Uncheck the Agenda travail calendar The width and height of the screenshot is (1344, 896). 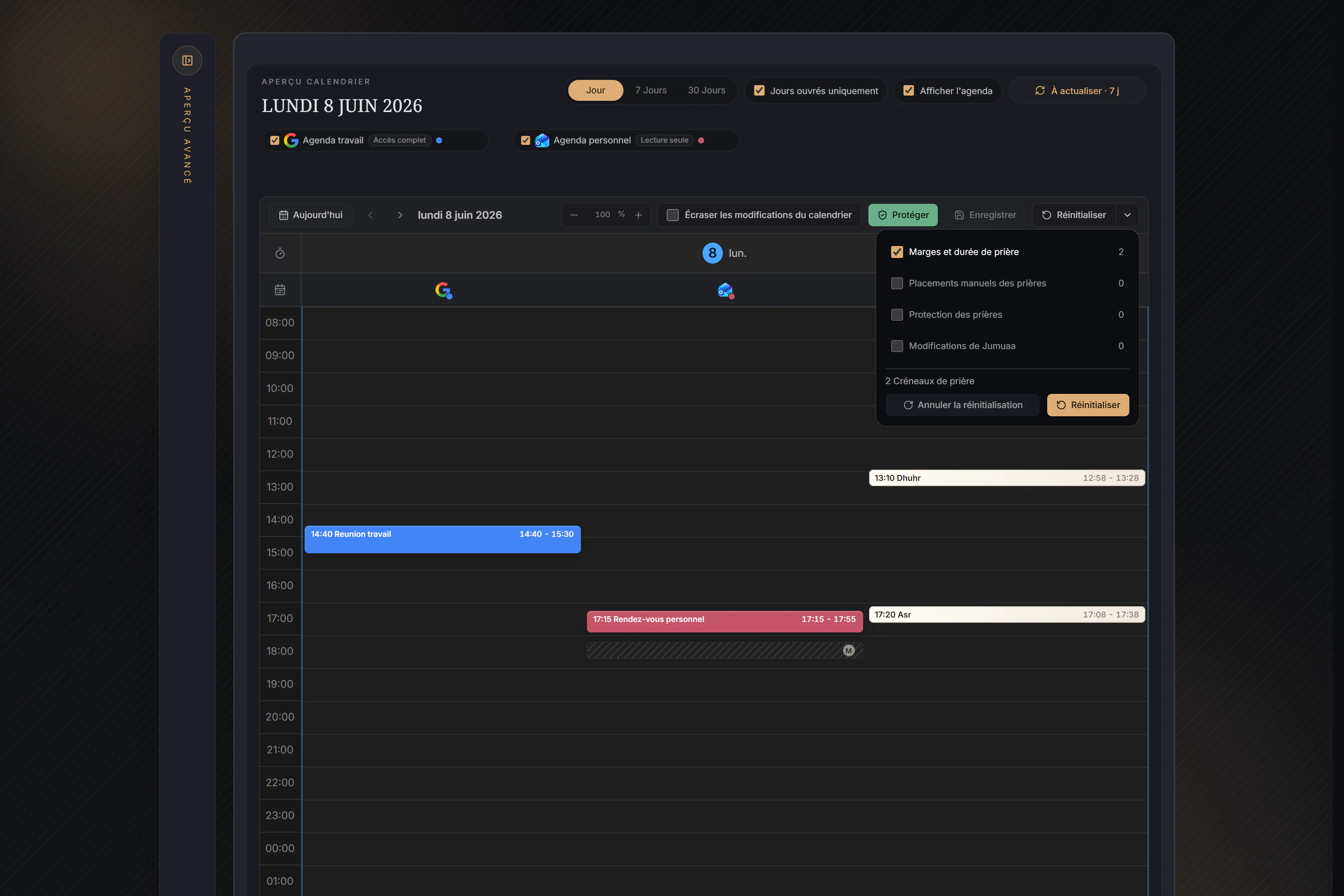[275, 141]
